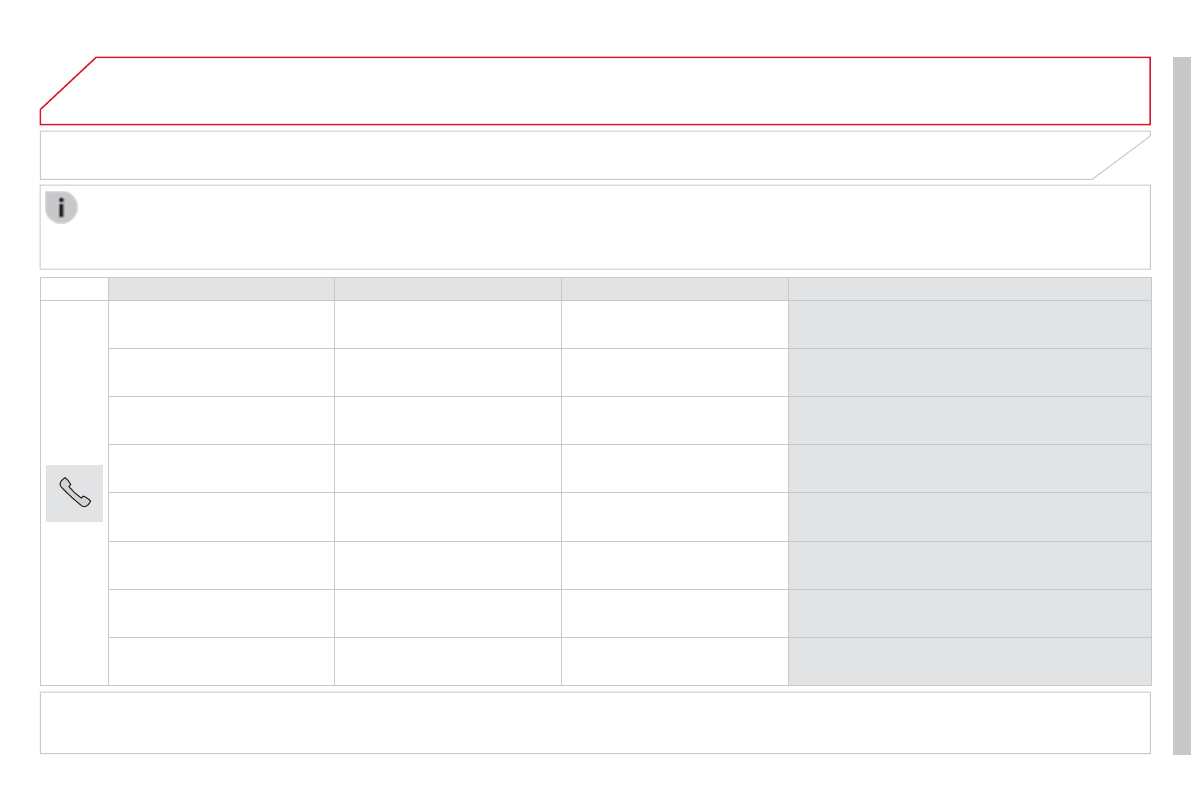Click the empty note box below the table

click(595, 722)
